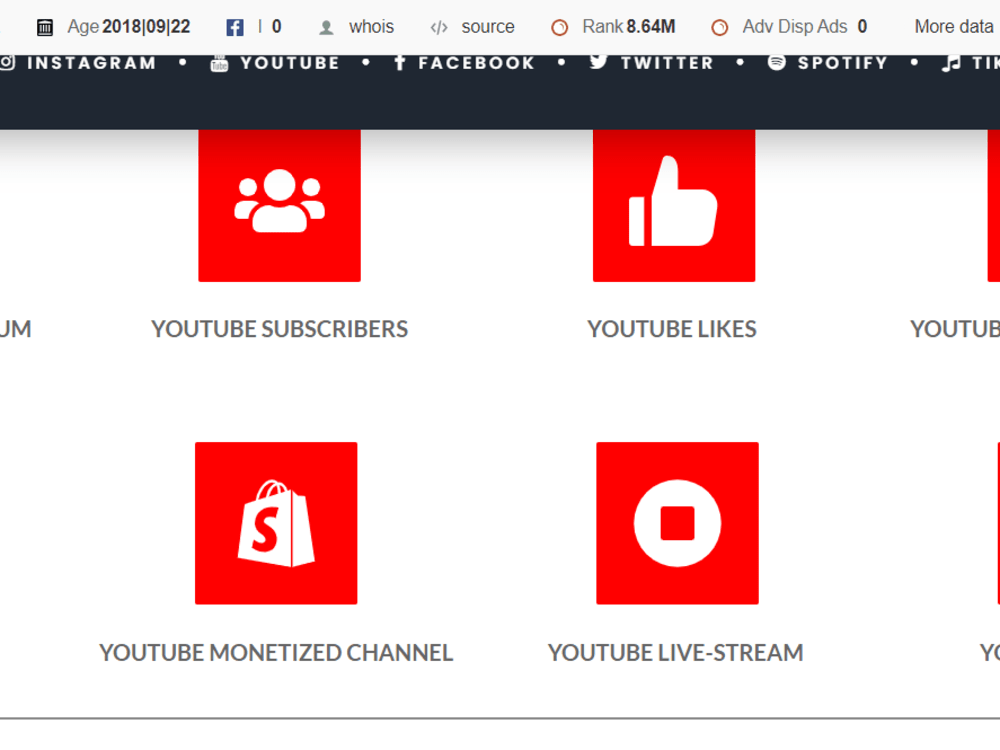This screenshot has width=1000, height=750.
Task: Click the Spotify icon in the navigation bar
Action: [x=775, y=62]
